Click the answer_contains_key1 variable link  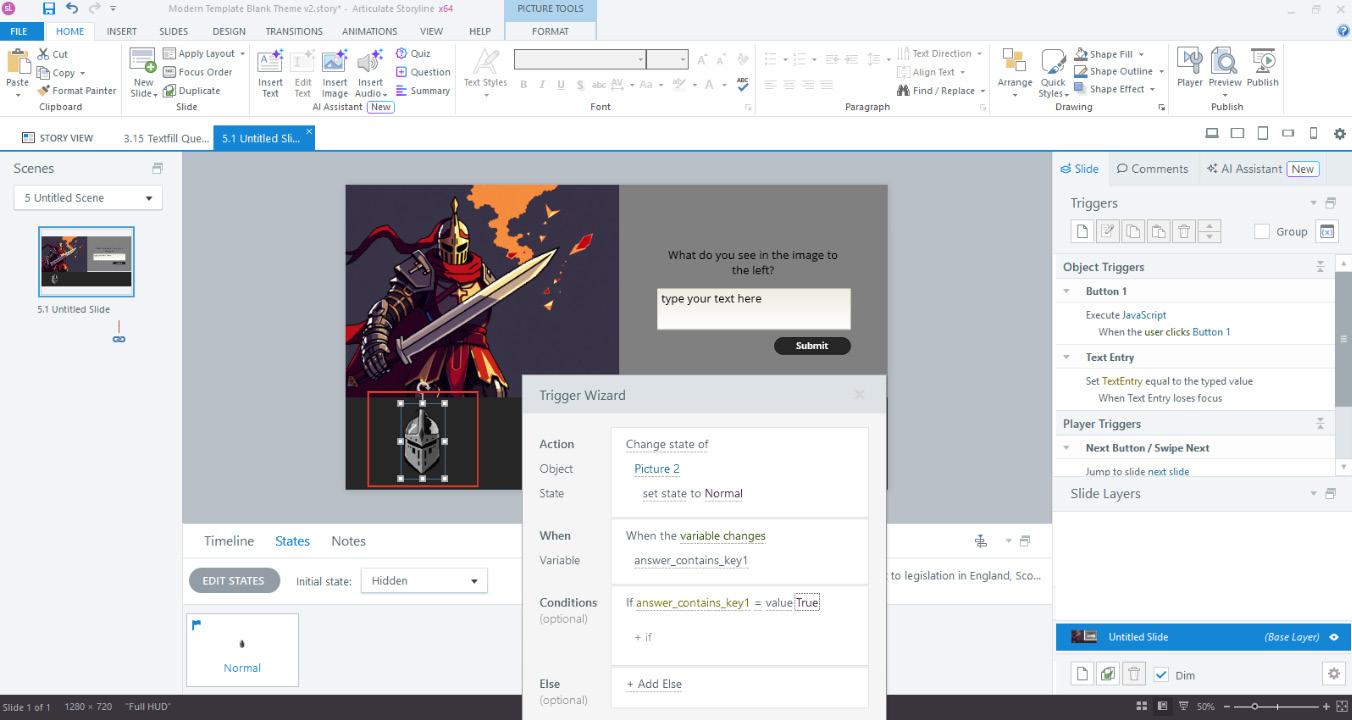point(691,560)
